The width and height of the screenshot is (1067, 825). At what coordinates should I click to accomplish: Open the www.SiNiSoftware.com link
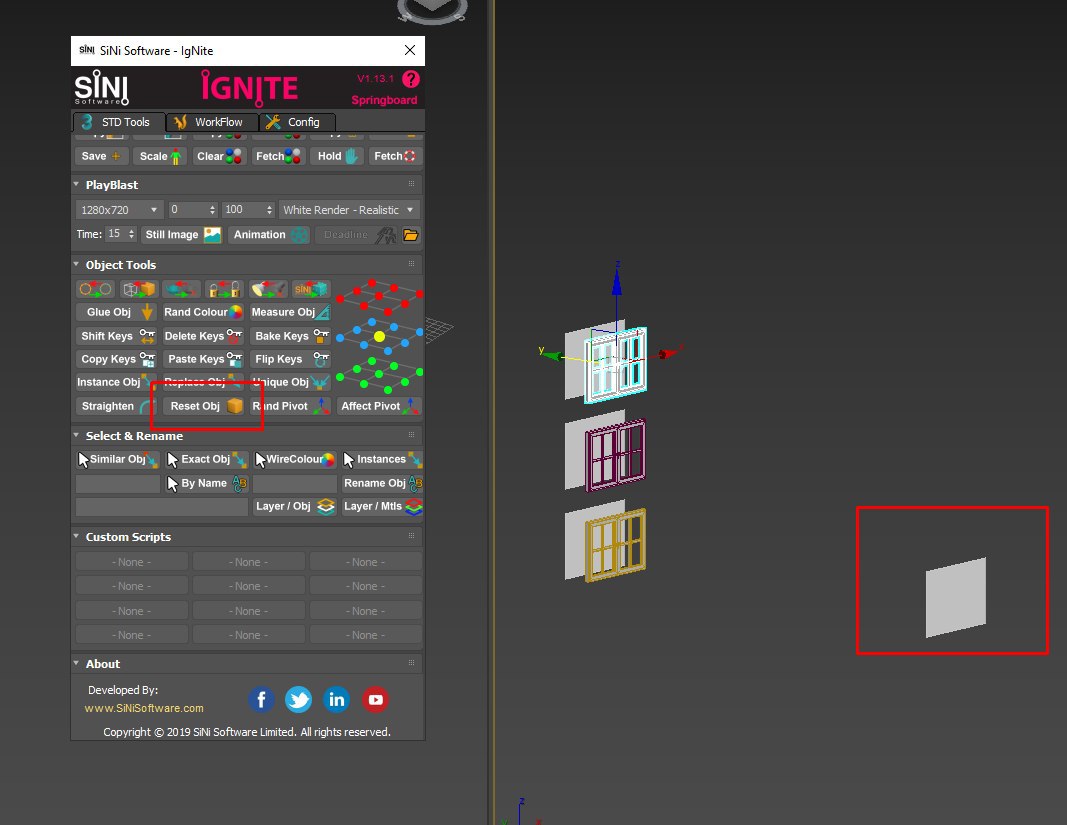(144, 708)
